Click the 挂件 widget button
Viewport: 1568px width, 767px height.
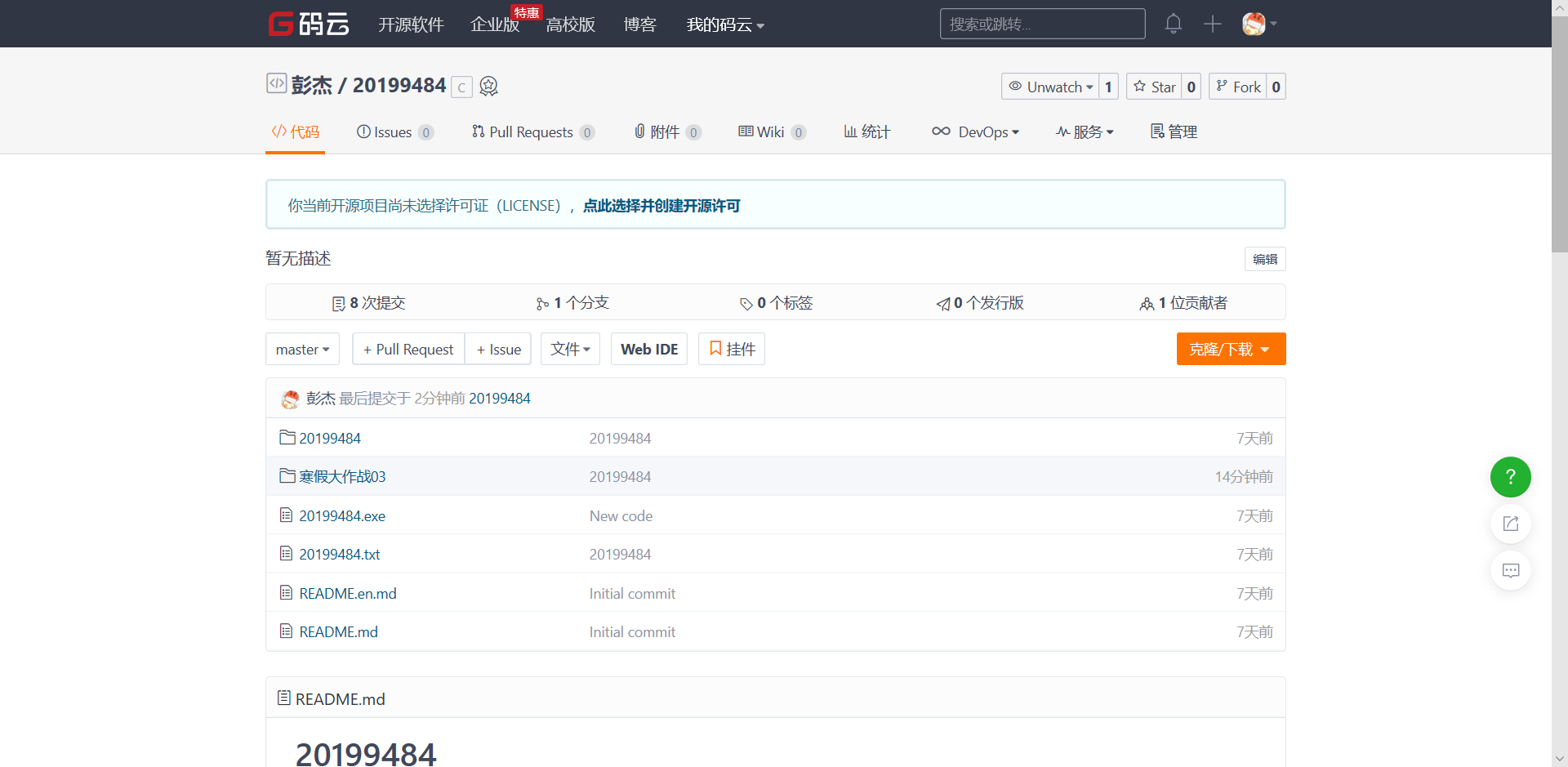coord(732,349)
